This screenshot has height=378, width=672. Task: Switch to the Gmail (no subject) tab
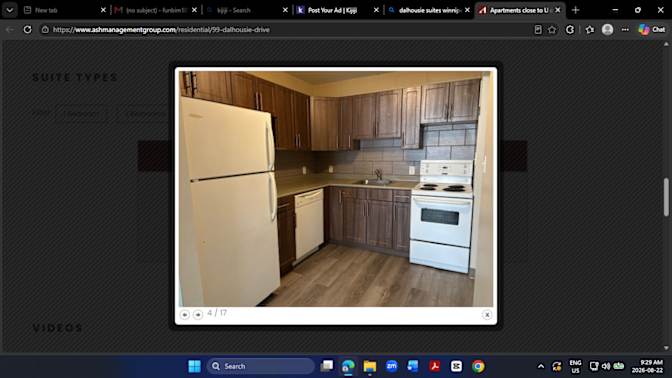tap(153, 10)
